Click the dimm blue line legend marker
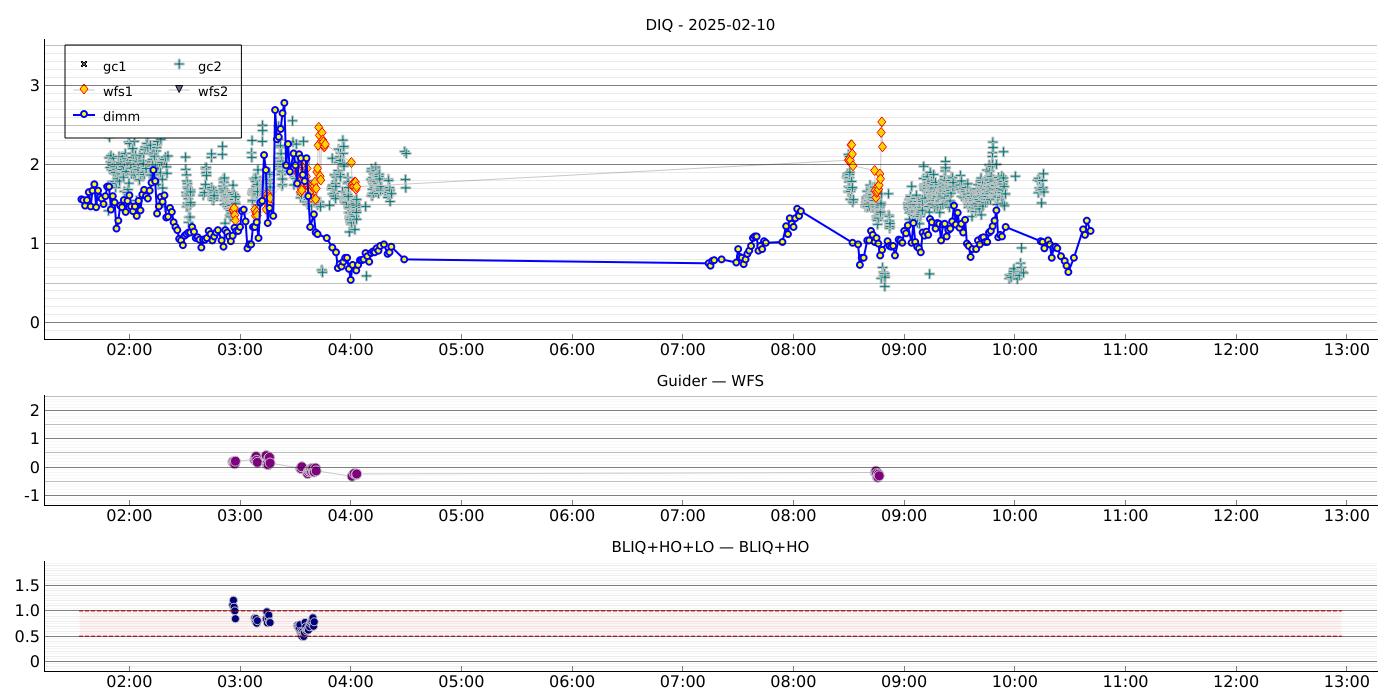Viewport: 1400px width, 700px height. click(84, 115)
